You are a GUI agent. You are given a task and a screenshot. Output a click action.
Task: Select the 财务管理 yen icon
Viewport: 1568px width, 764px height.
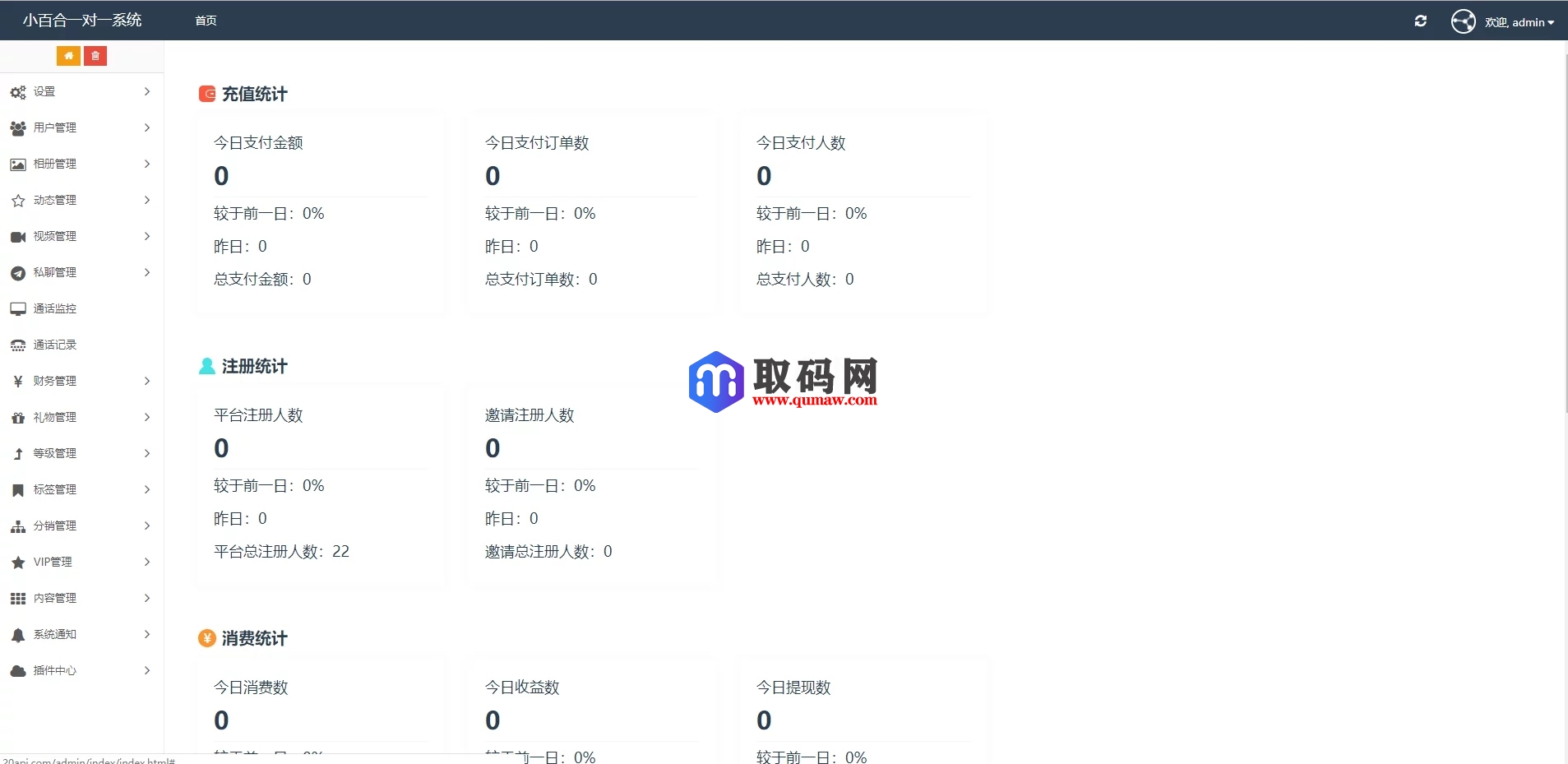click(18, 381)
